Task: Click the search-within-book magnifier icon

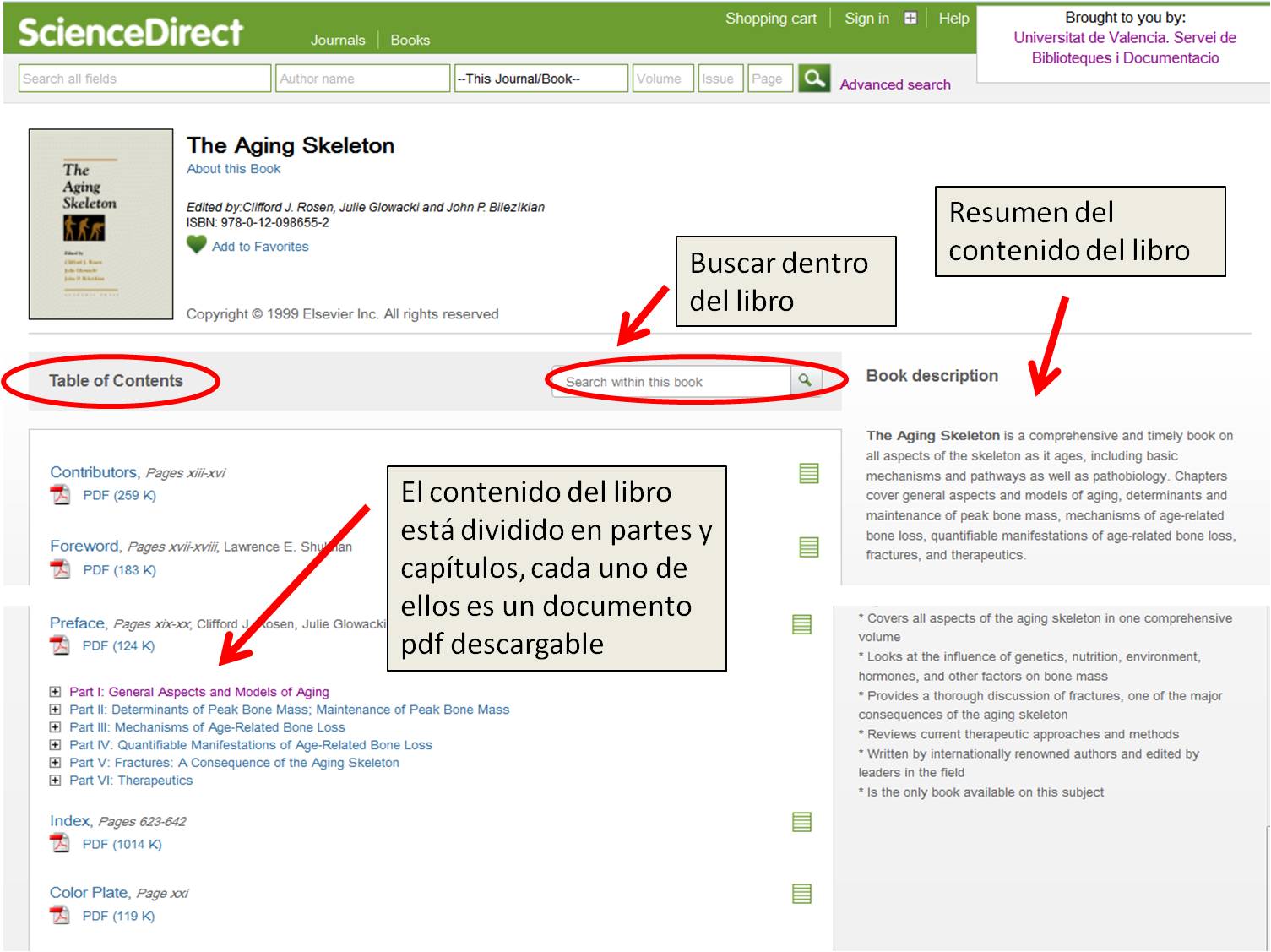Action: (806, 381)
